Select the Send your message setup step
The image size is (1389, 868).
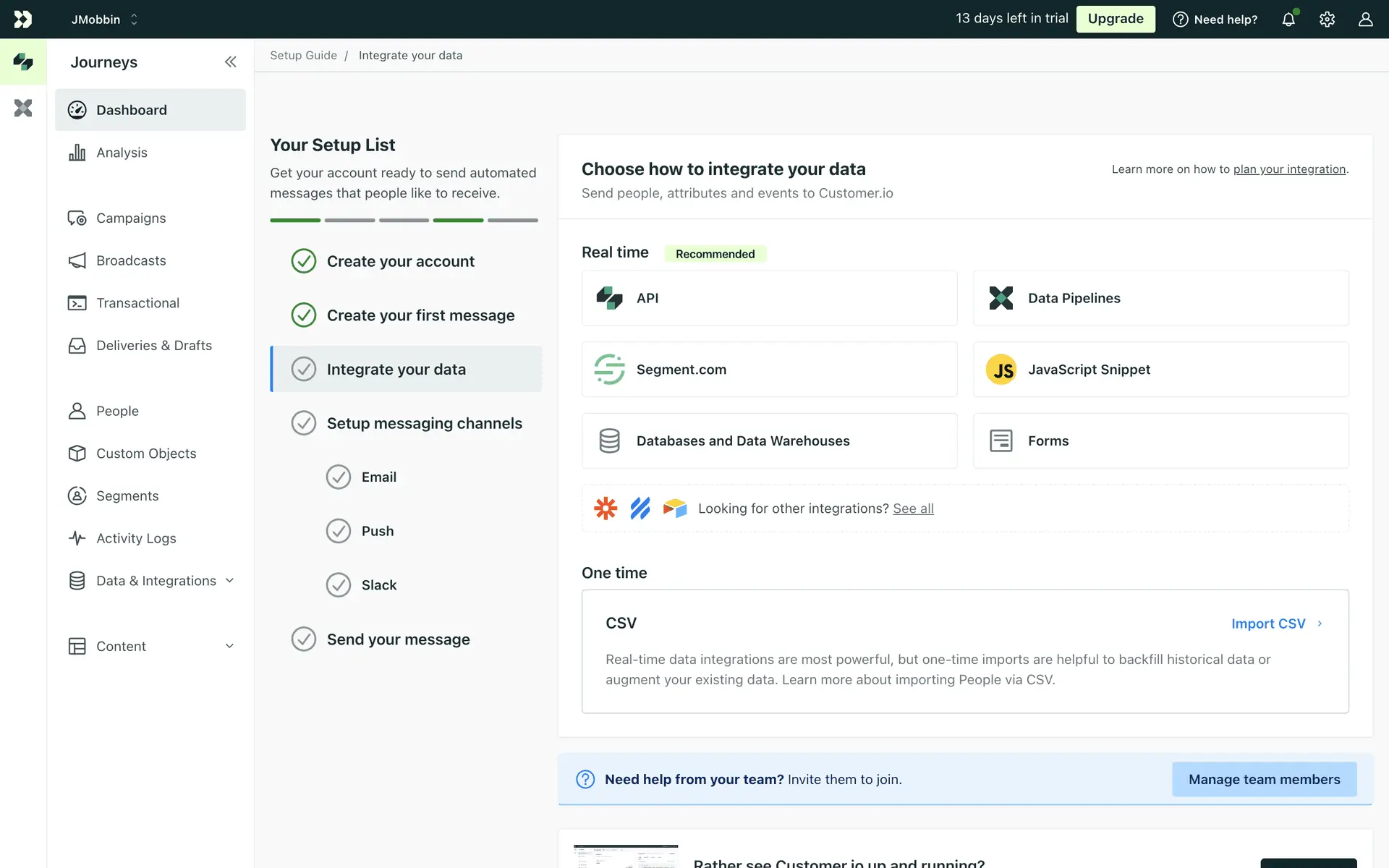(398, 639)
